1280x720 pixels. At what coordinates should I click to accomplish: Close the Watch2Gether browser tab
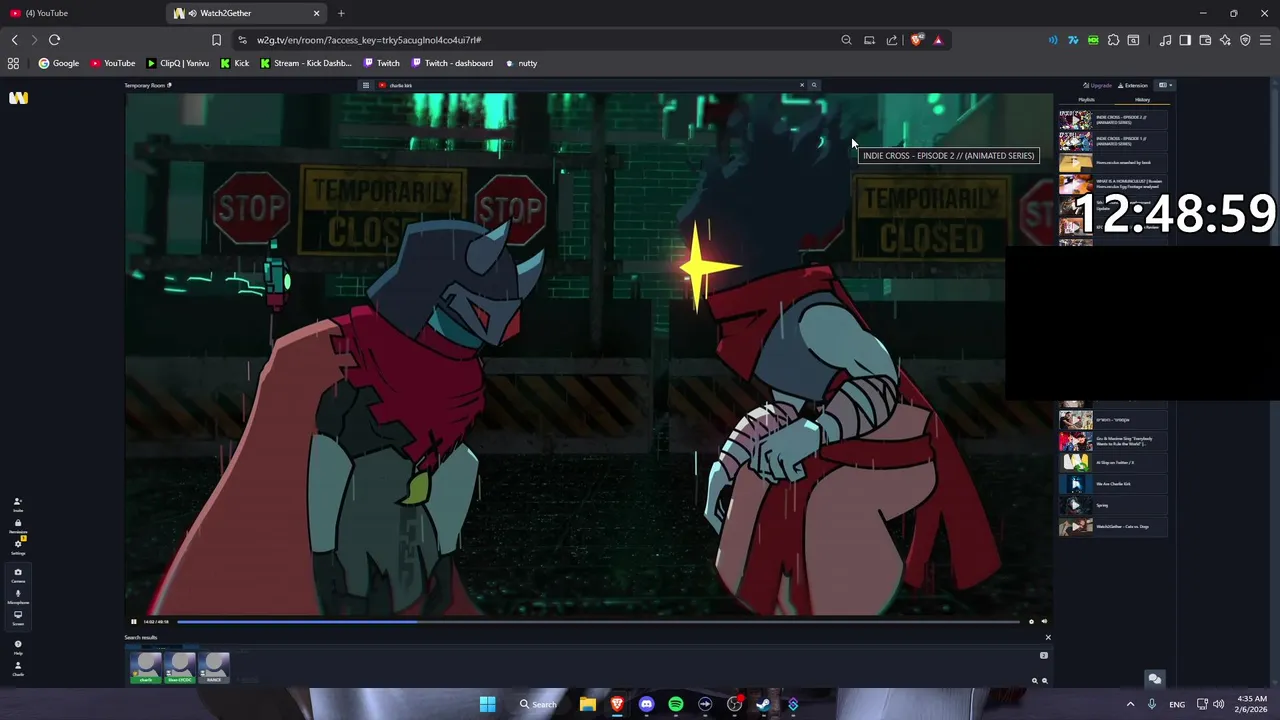[x=317, y=13]
